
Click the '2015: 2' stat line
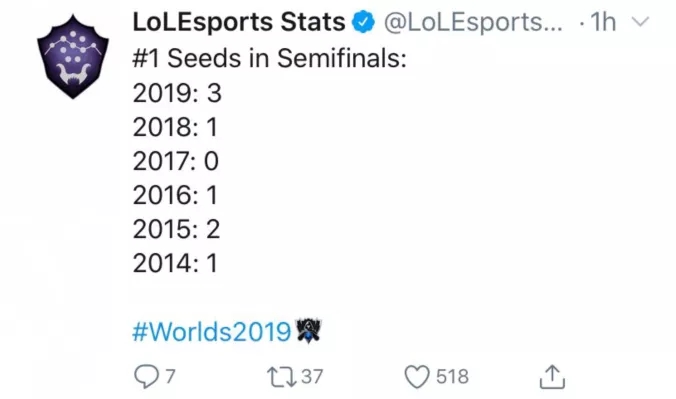[176, 229]
